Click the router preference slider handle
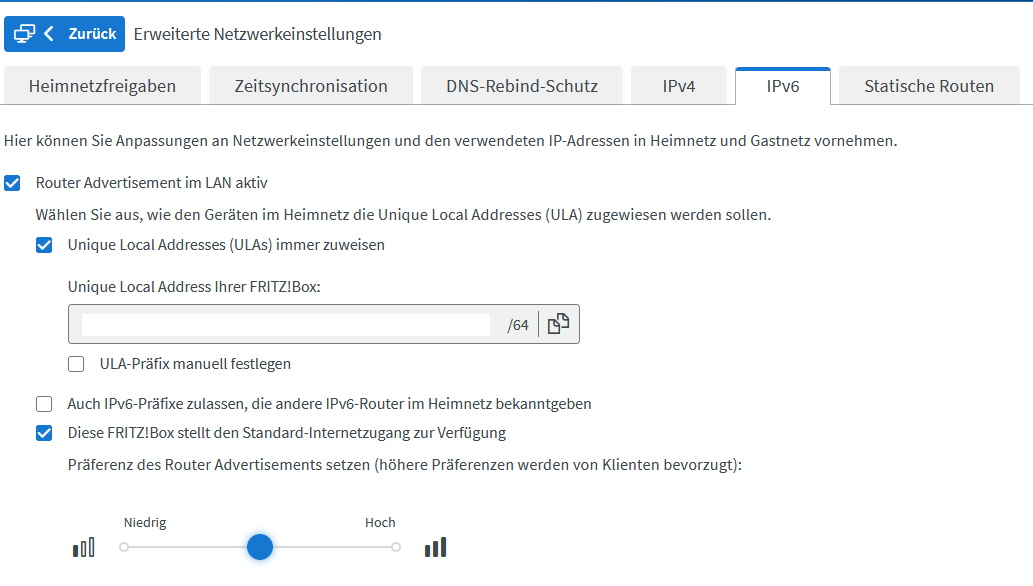 pos(260,547)
